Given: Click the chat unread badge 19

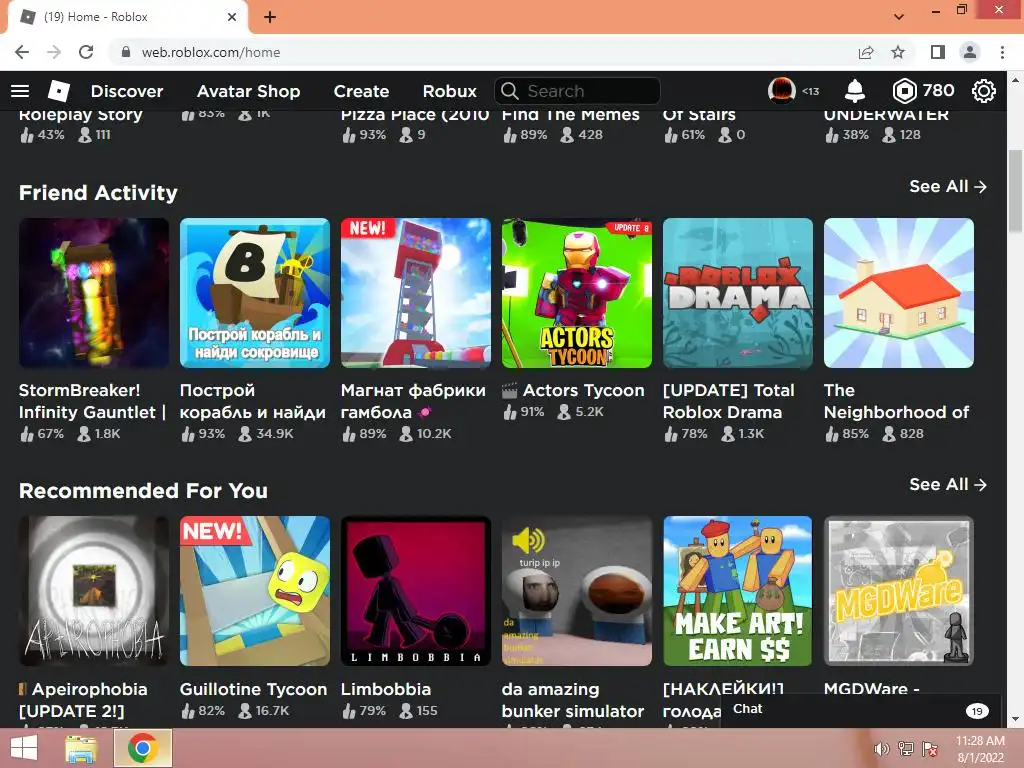Looking at the screenshot, I should click(977, 711).
